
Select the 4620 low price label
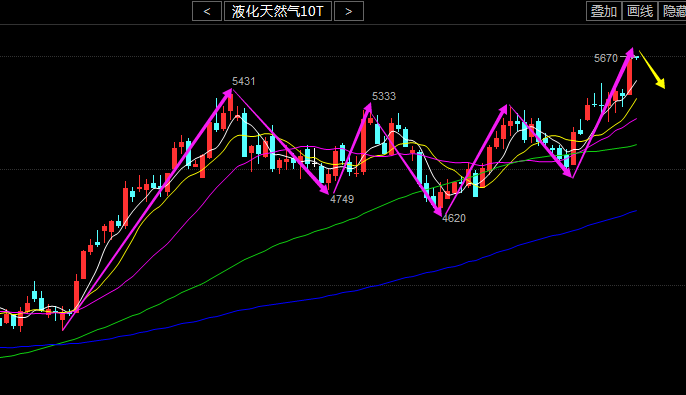click(454, 218)
